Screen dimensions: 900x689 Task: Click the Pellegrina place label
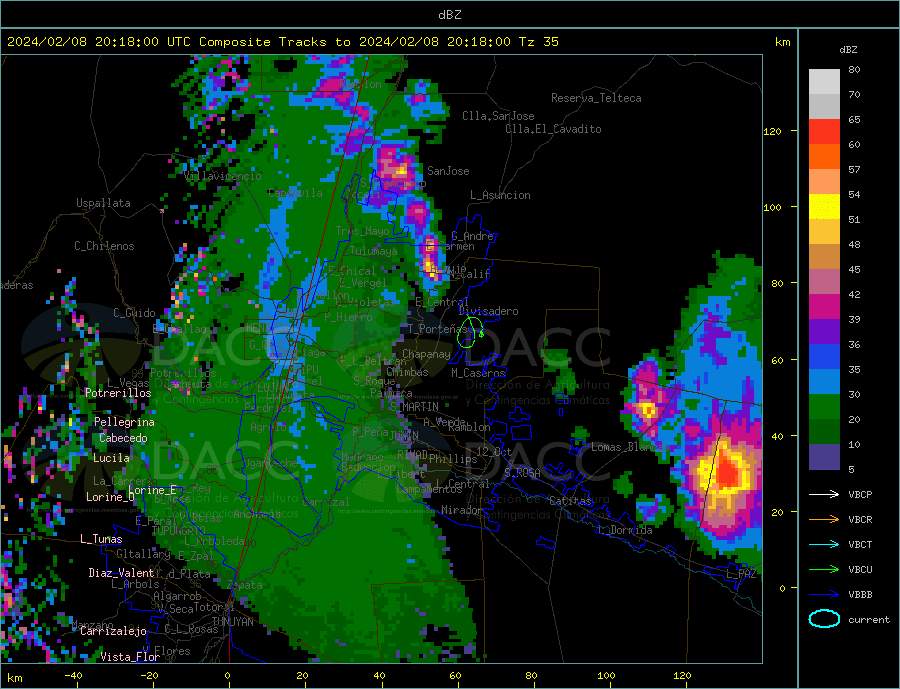coord(125,422)
